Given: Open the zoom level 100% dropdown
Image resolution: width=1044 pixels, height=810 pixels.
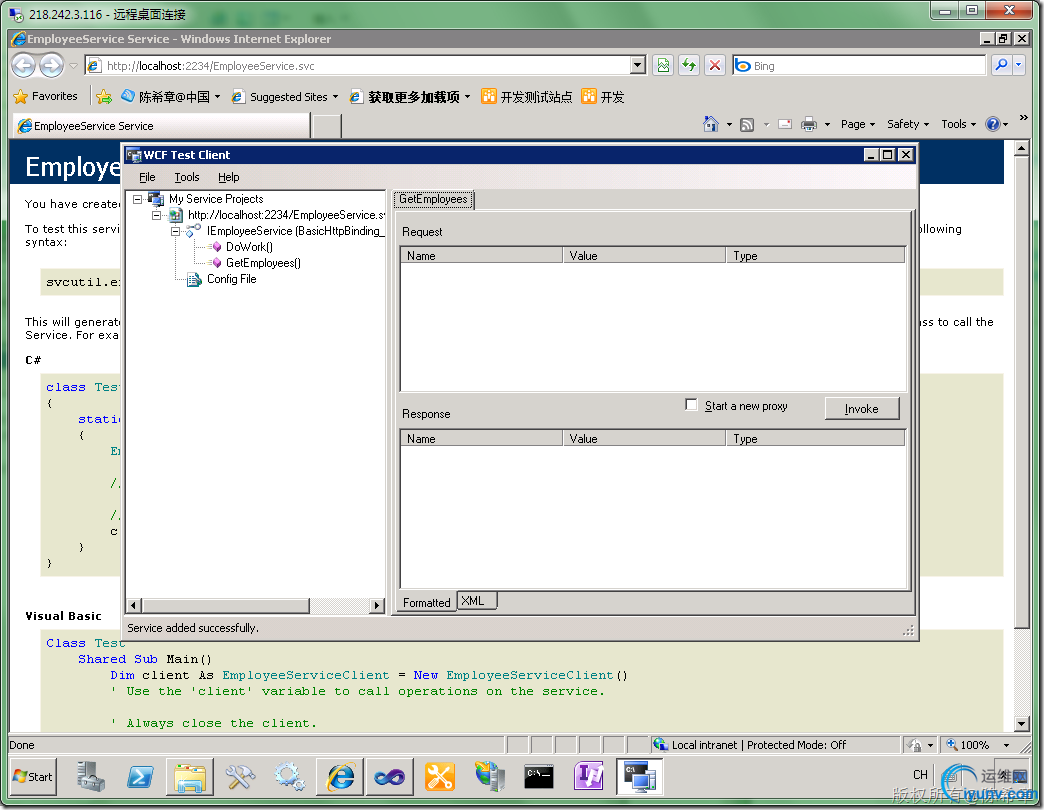Looking at the screenshot, I should point(1006,745).
